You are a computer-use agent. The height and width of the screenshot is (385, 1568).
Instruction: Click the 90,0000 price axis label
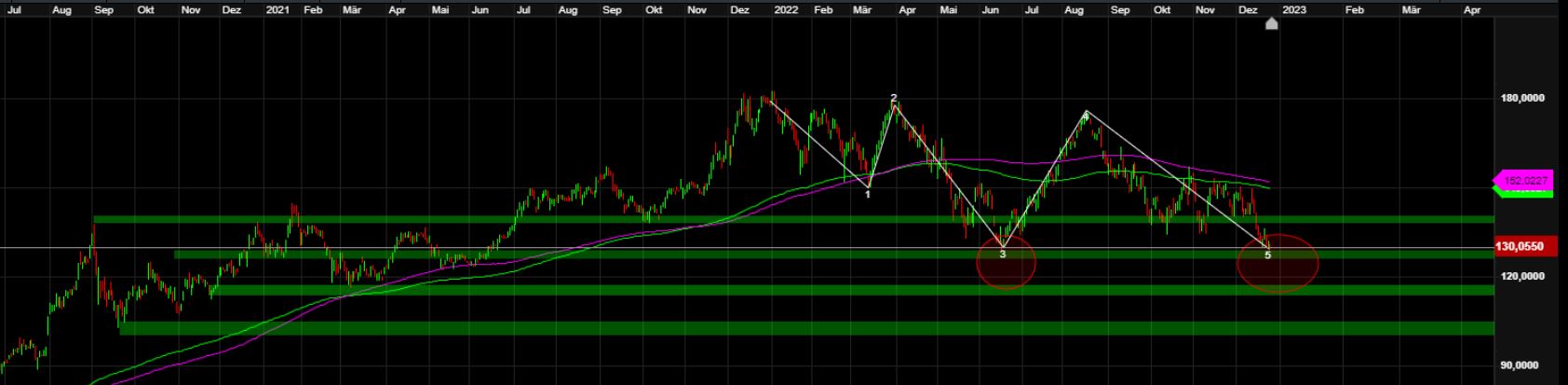coord(1522,365)
